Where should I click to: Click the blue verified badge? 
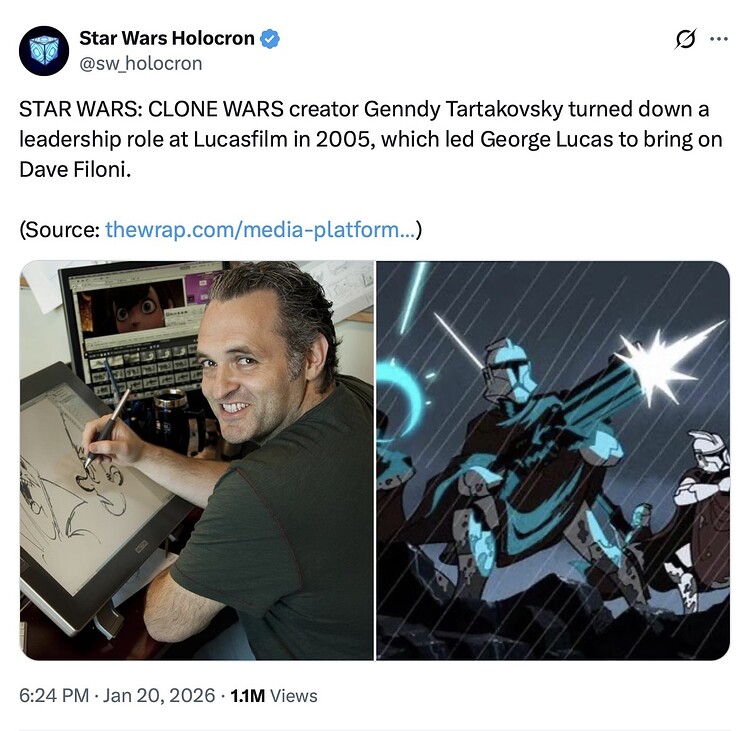270,39
